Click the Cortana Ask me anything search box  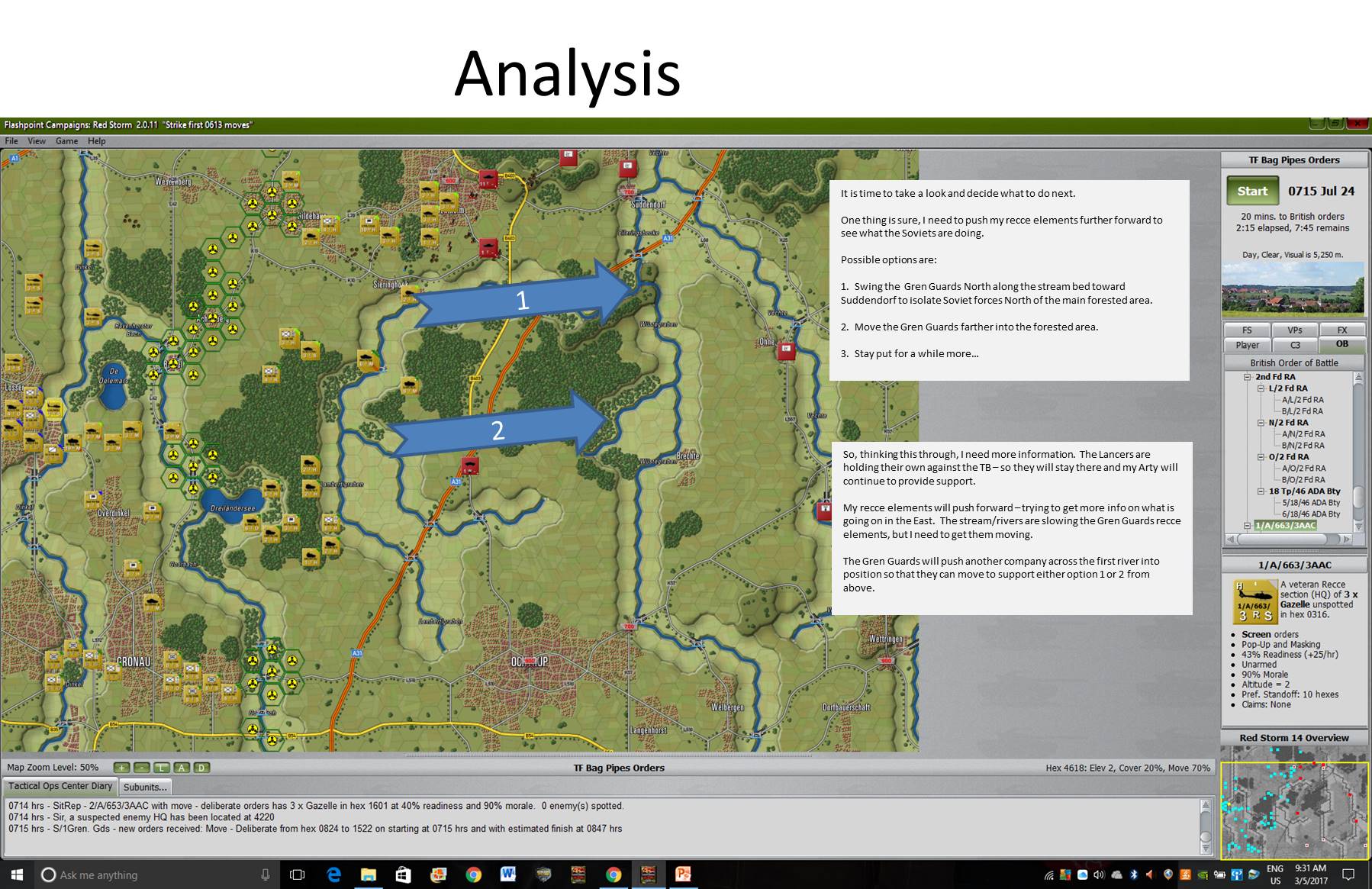(156, 875)
